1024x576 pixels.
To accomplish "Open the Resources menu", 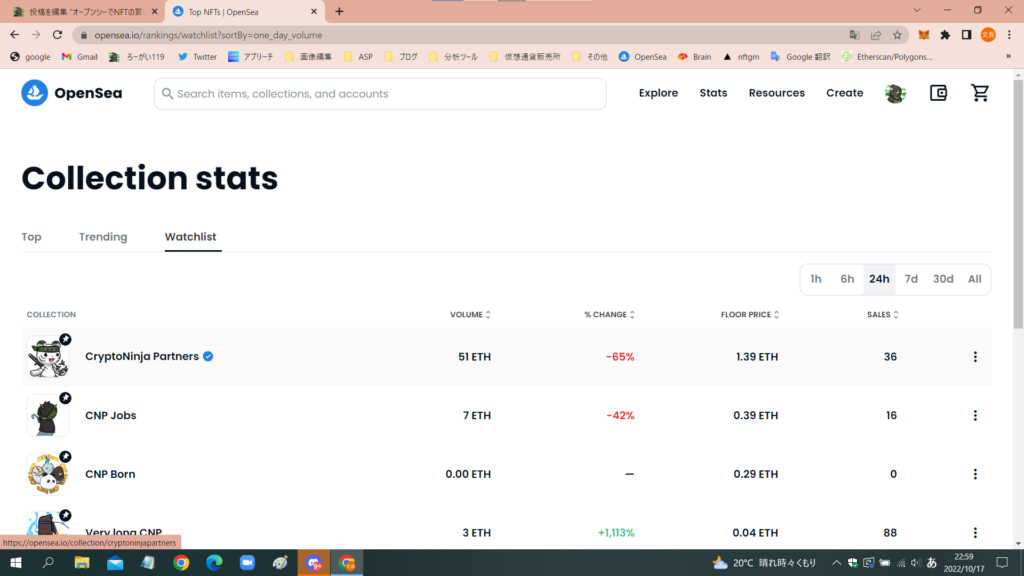I will (x=776, y=93).
